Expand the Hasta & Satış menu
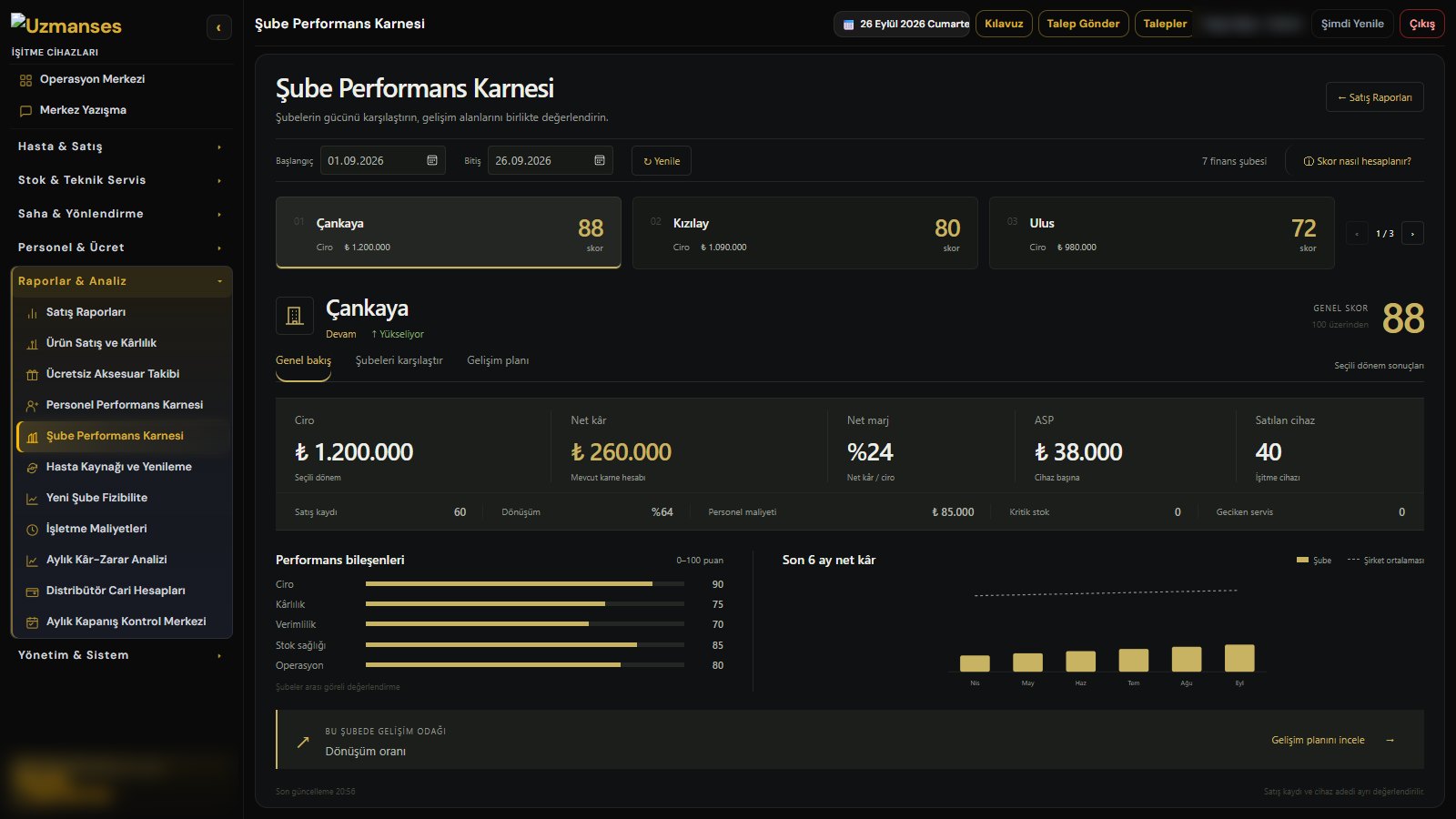The image size is (1456, 819). [120, 147]
